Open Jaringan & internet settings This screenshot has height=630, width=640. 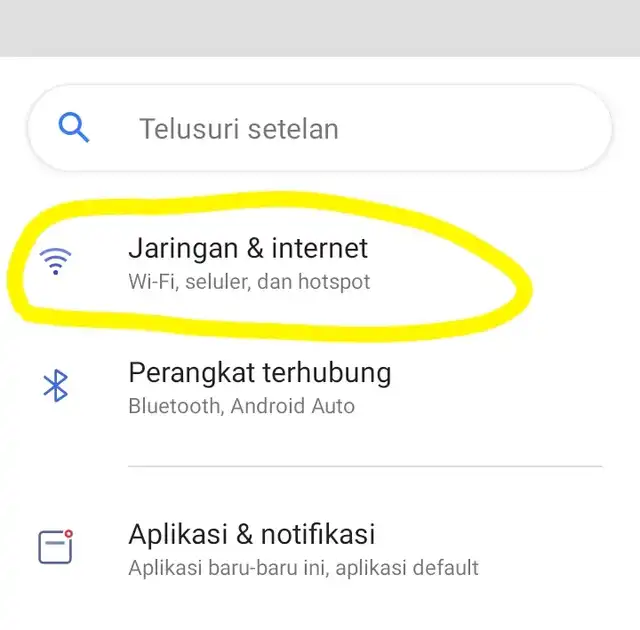(x=320, y=264)
